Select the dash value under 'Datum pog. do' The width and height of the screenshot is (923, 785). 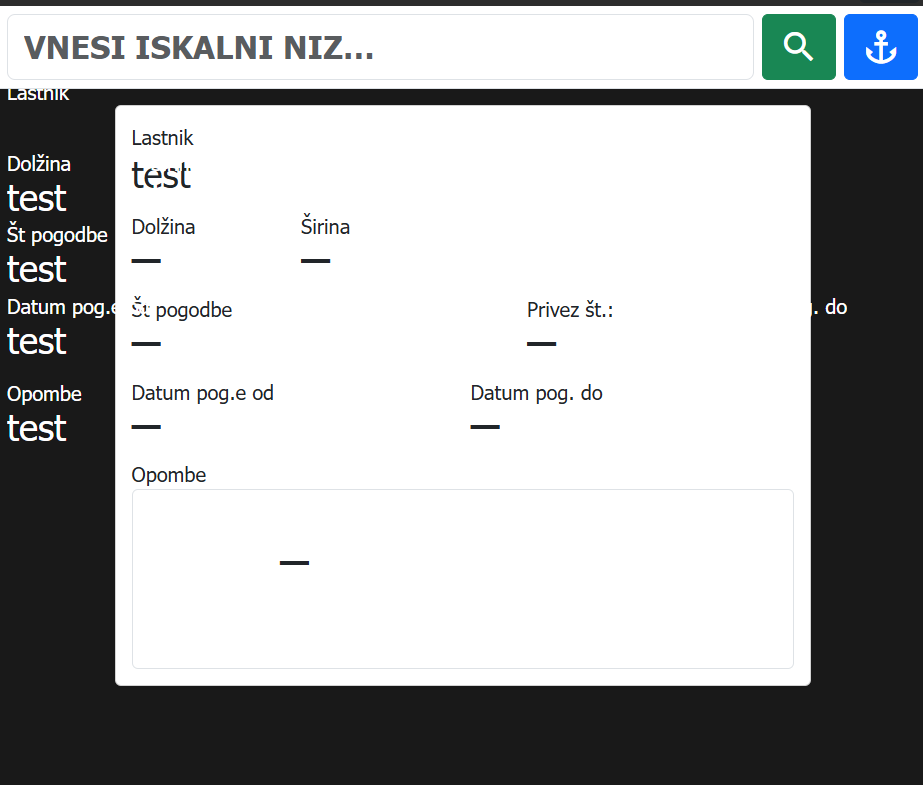(485, 427)
